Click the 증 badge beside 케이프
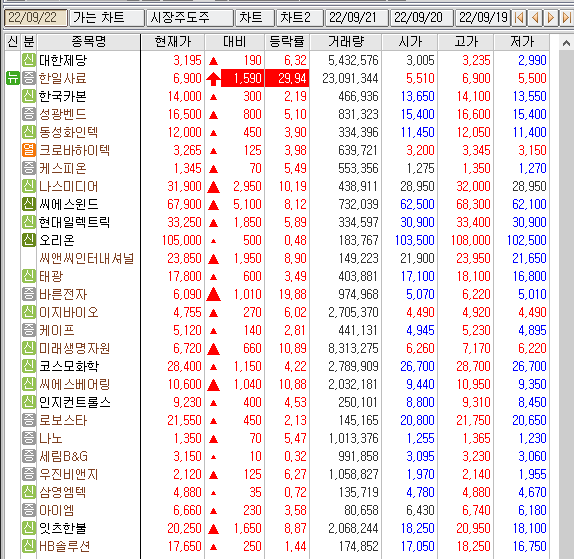This screenshot has width=574, height=559. point(29,330)
